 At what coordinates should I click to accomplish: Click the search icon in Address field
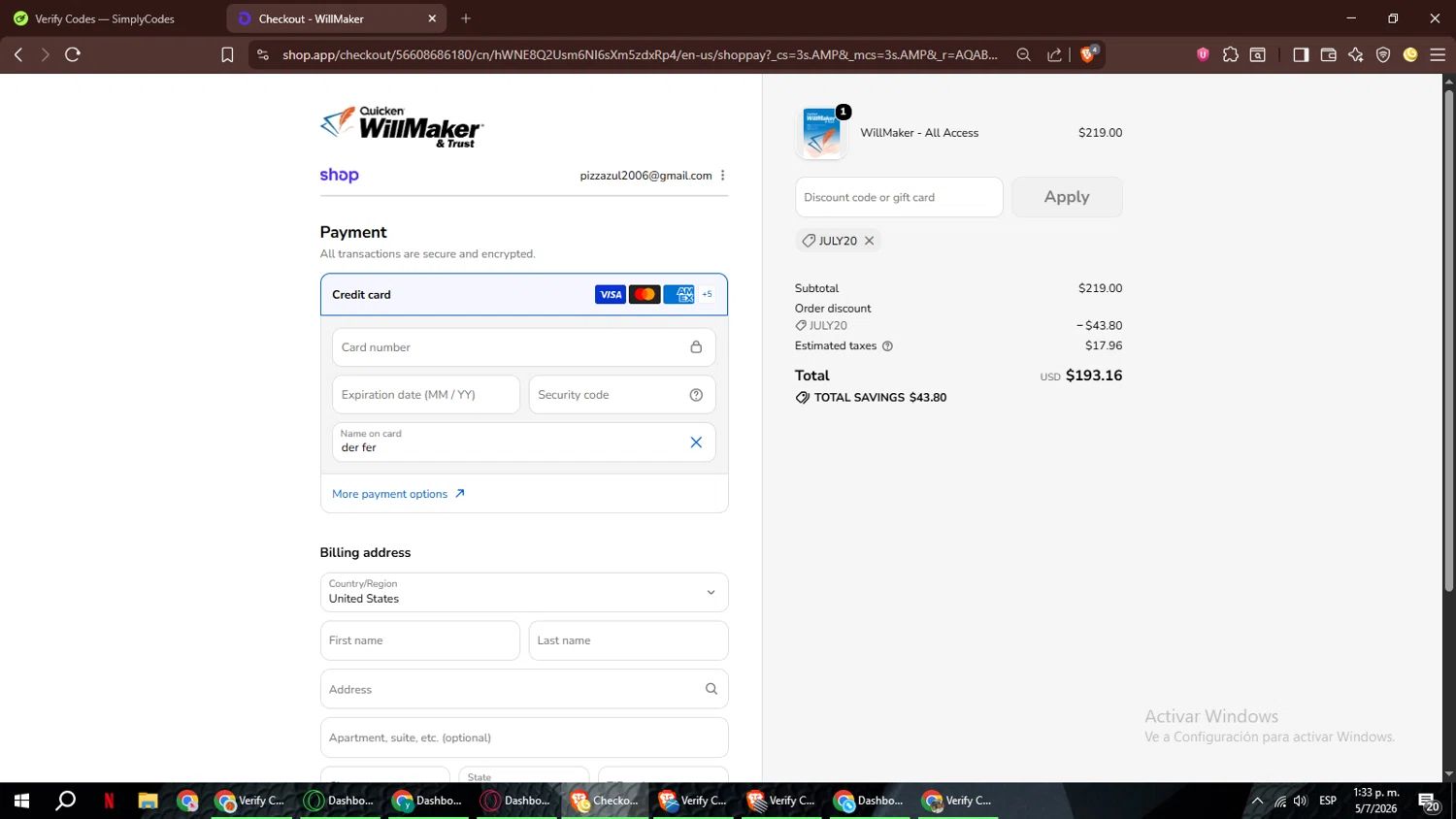(711, 689)
